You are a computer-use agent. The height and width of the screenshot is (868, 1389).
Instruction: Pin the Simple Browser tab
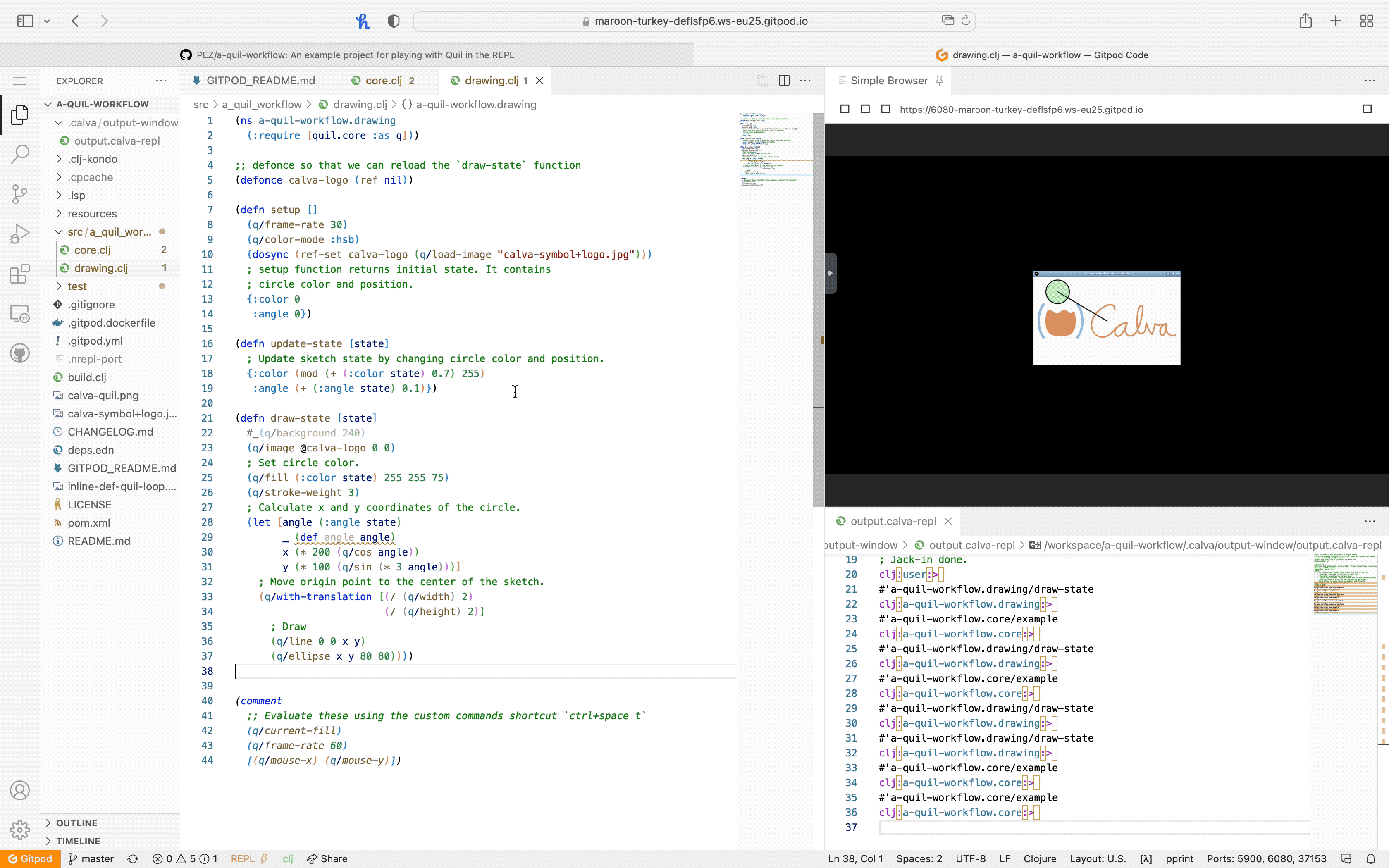(x=939, y=80)
